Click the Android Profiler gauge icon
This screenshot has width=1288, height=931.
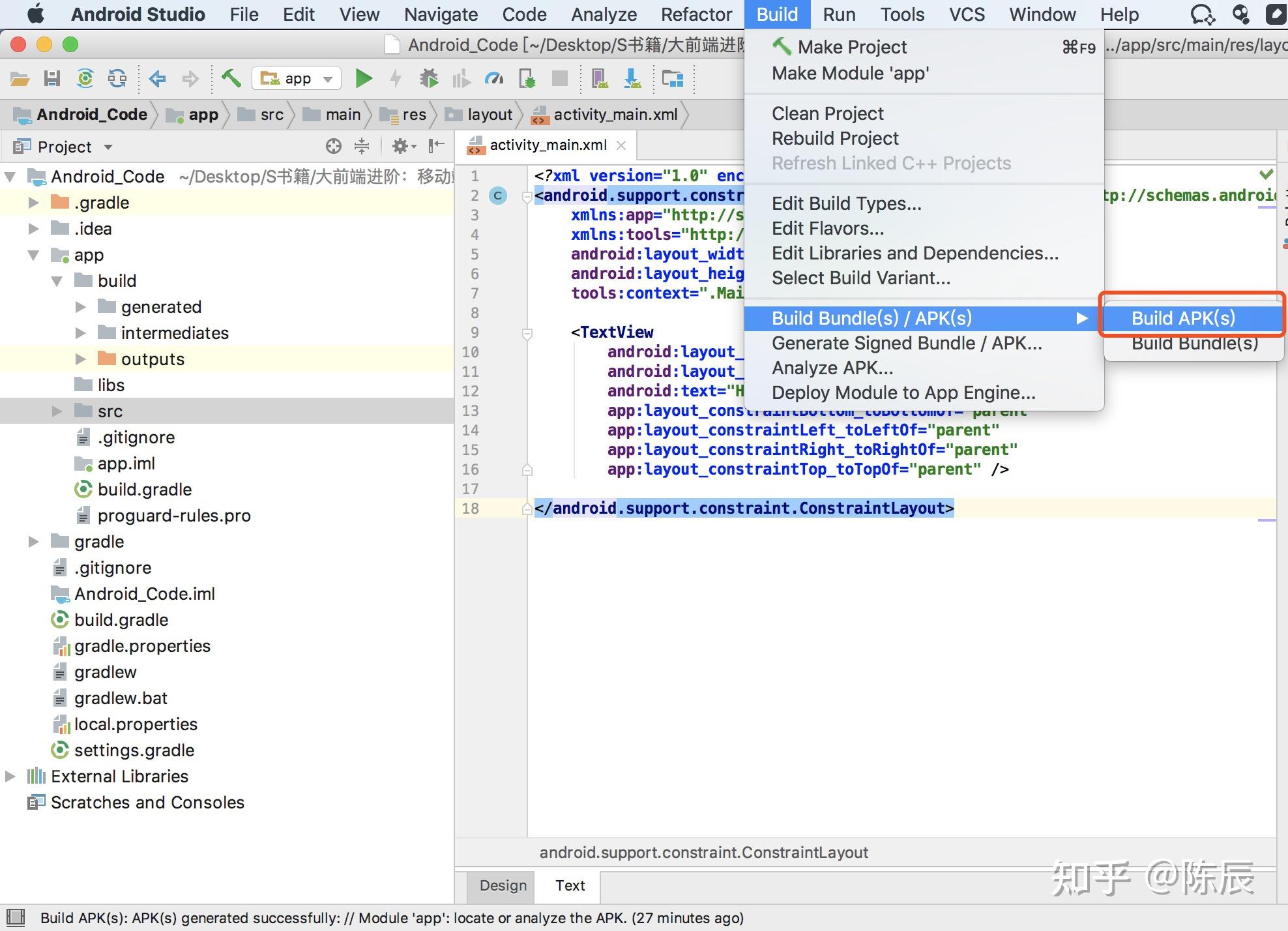pyautogui.click(x=494, y=79)
